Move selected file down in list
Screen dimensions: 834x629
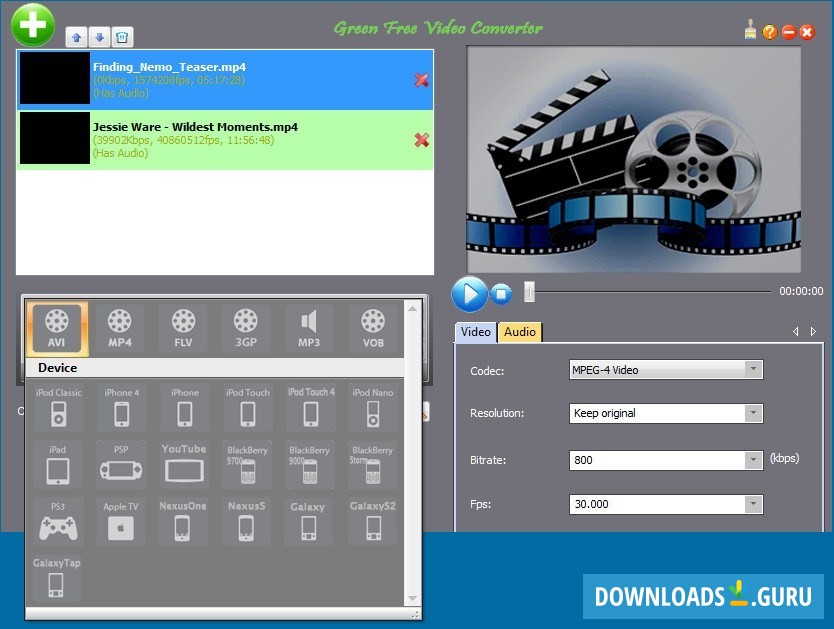[99, 38]
